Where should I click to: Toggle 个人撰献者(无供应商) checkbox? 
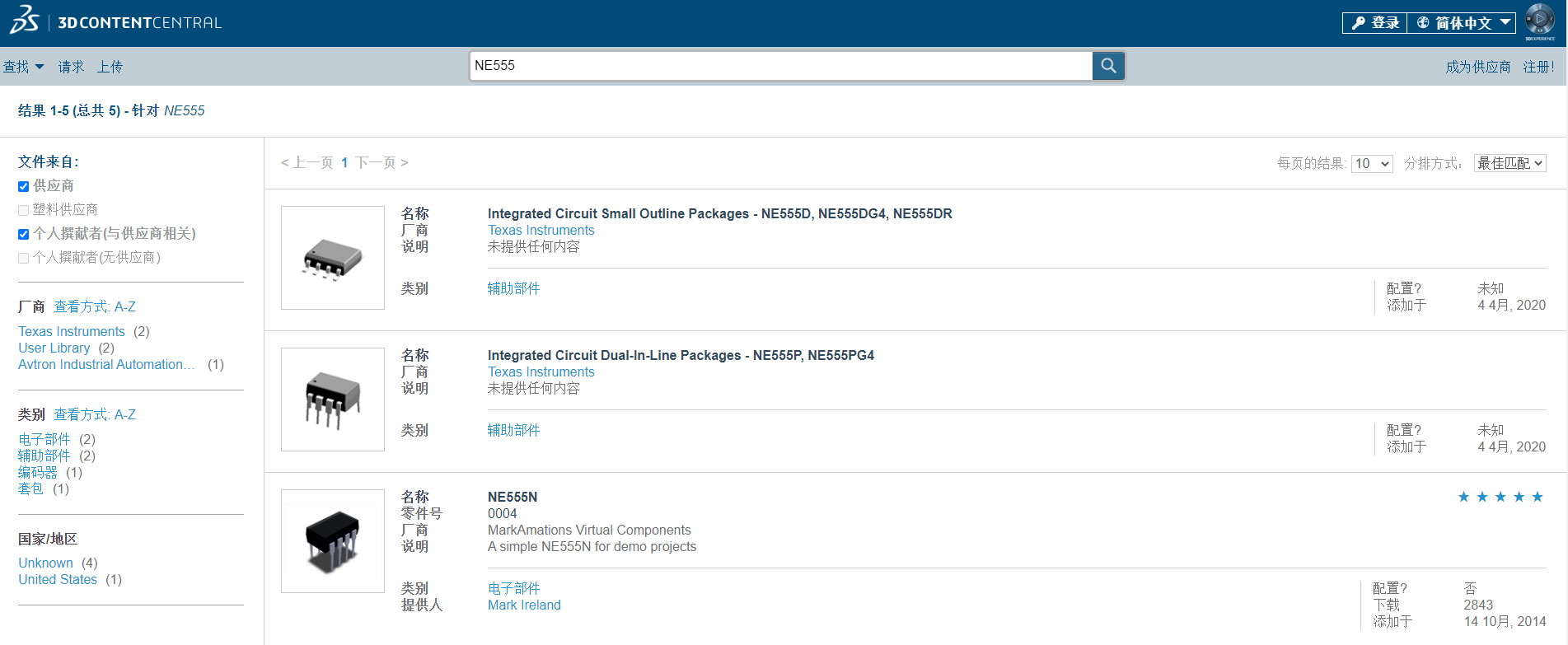(23, 258)
